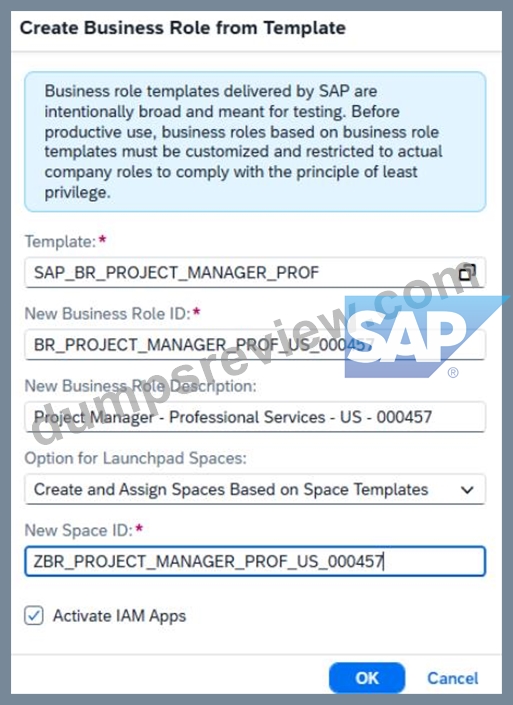This screenshot has width=513, height=705.
Task: Click the red asterisk beside Template label
Action: coord(103,239)
